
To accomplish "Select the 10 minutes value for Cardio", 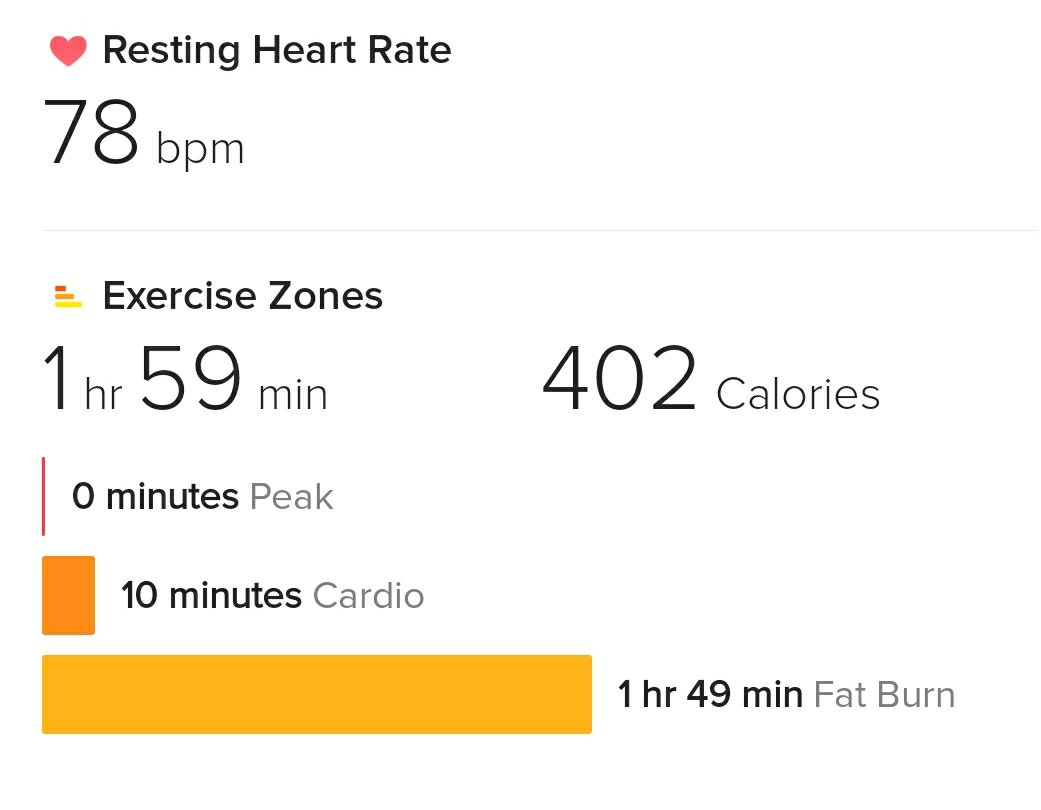I will [211, 596].
